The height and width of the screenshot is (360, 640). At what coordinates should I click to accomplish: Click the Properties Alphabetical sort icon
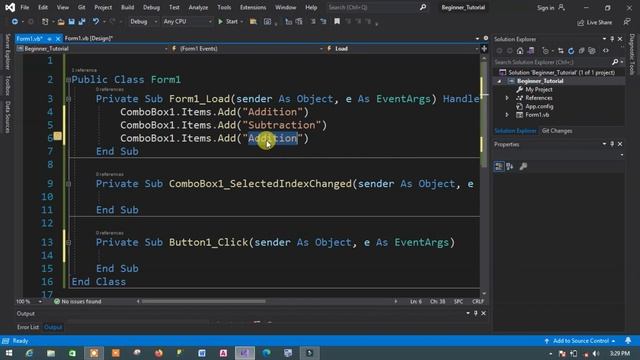tap(510, 167)
